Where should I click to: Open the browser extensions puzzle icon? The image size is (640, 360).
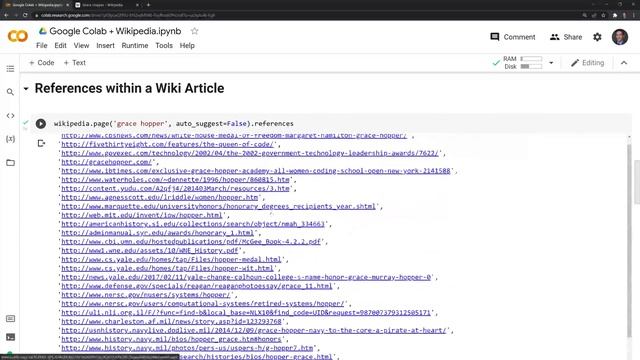tap(615, 15)
